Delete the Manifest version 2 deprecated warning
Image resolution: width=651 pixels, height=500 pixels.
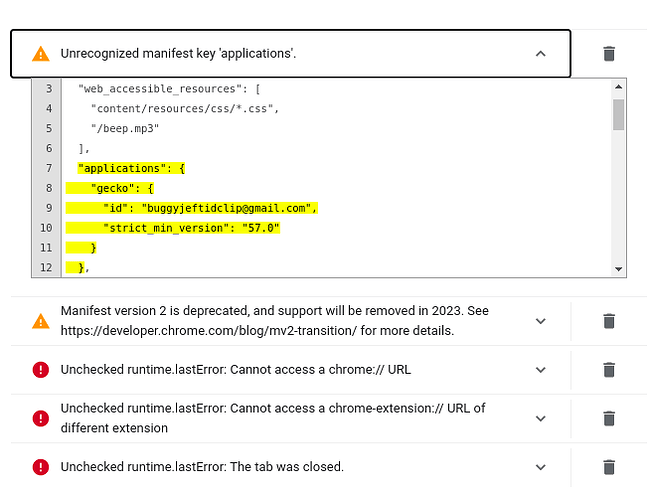point(609,321)
